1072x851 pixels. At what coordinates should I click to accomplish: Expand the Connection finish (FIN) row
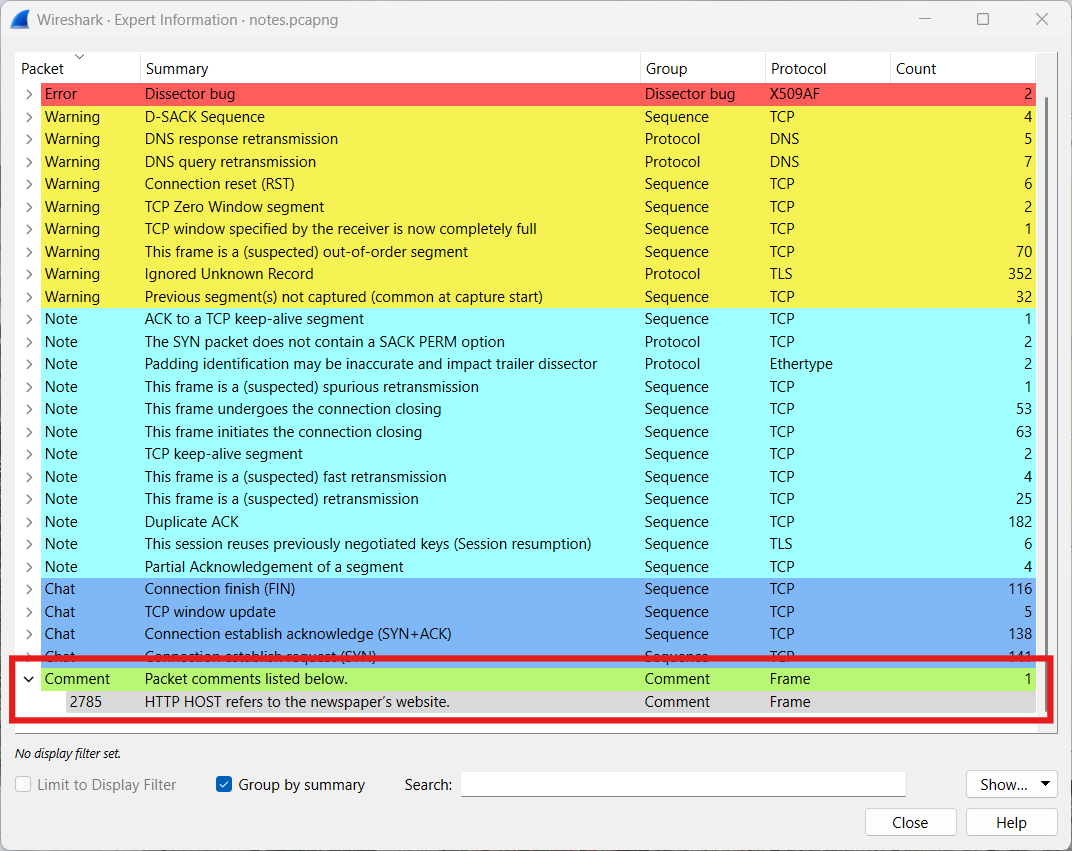click(x=29, y=589)
